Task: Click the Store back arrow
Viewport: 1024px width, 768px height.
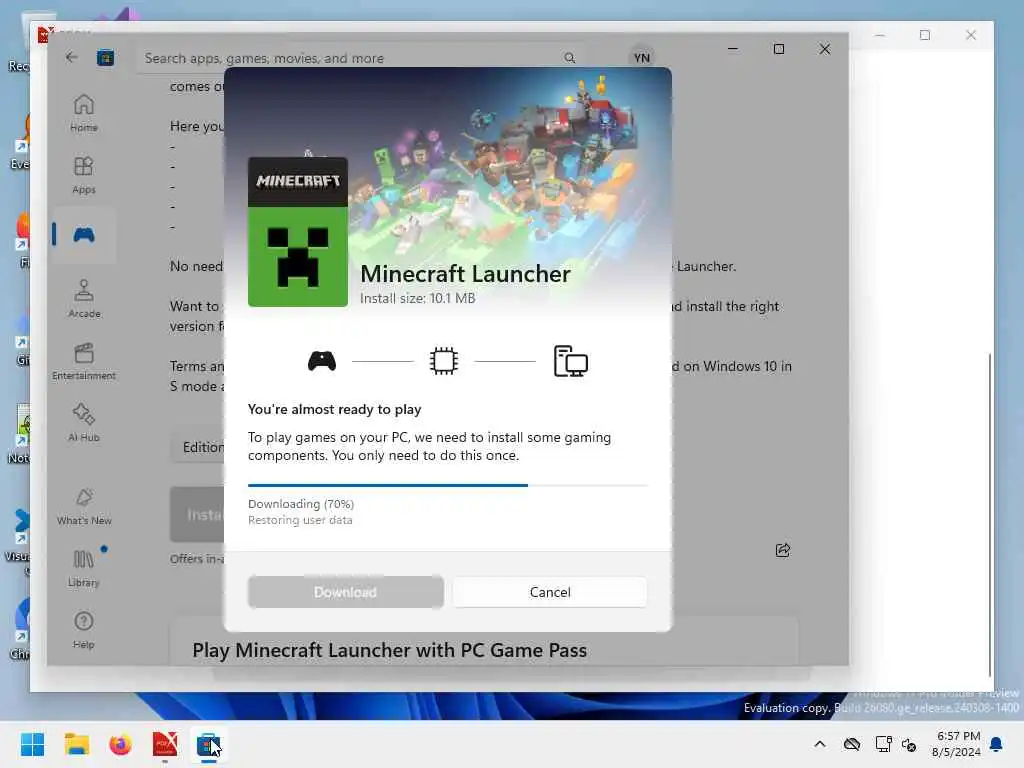Action: pyautogui.click(x=71, y=57)
